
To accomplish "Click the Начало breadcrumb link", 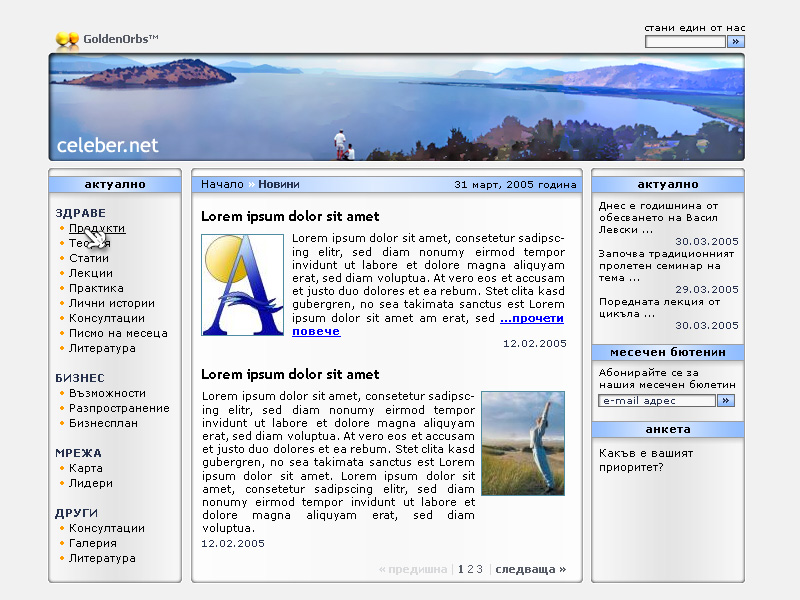I will (222, 184).
